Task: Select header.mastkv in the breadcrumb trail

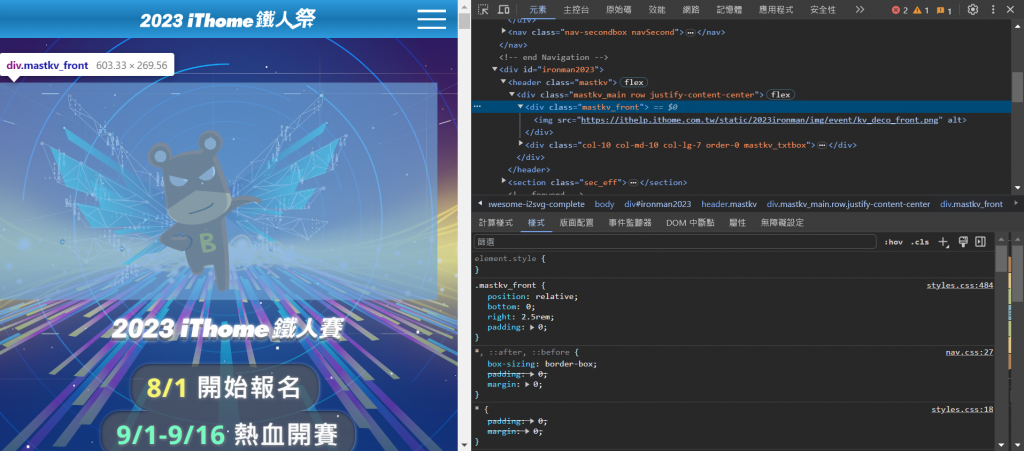Action: pos(729,204)
